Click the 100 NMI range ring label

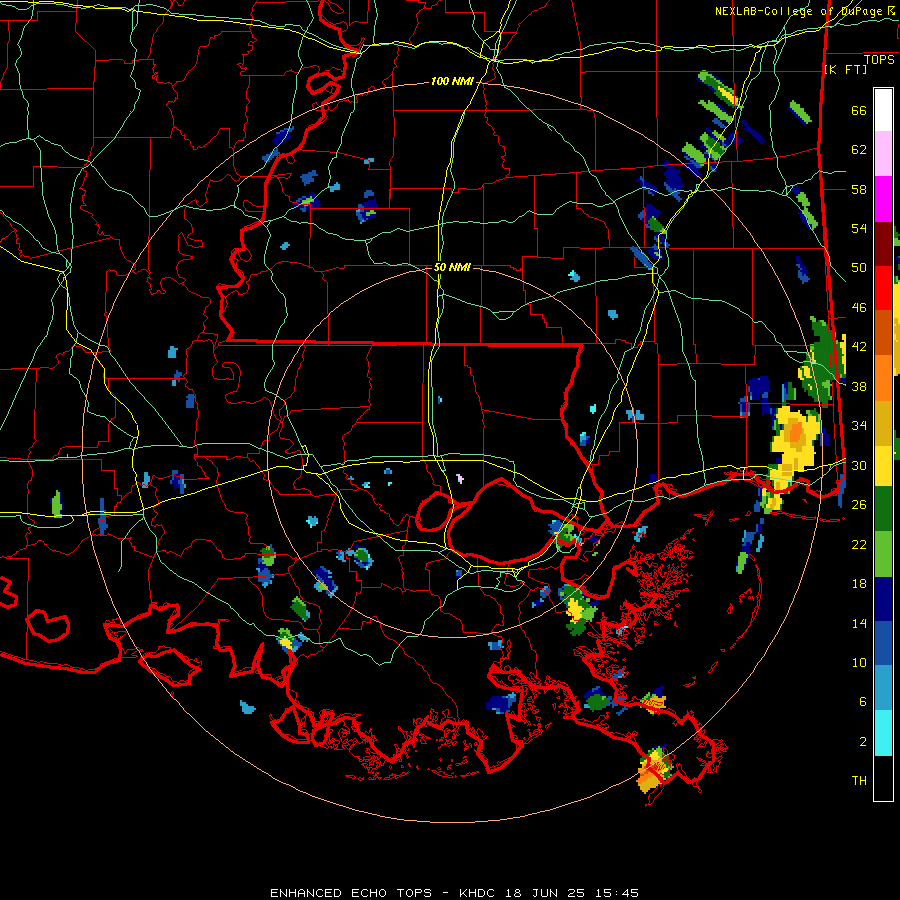pos(452,82)
